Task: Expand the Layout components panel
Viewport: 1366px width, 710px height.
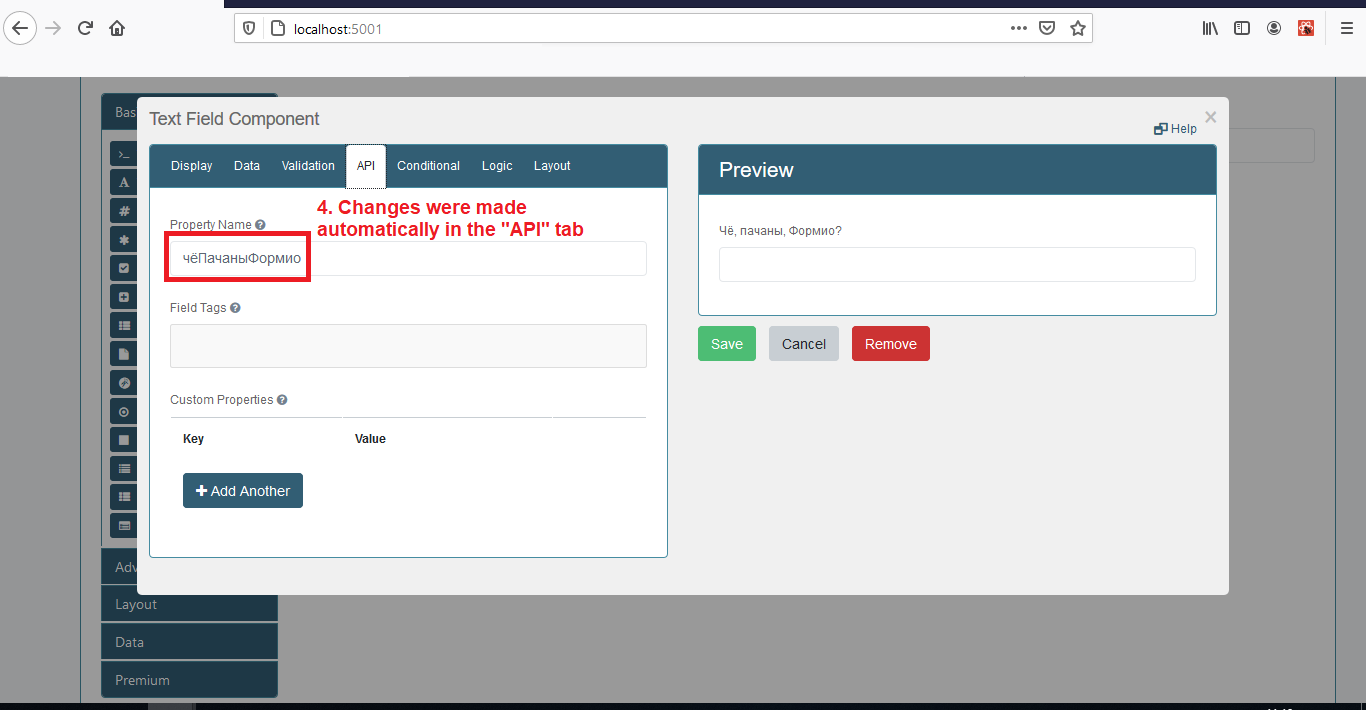Action: [x=189, y=604]
